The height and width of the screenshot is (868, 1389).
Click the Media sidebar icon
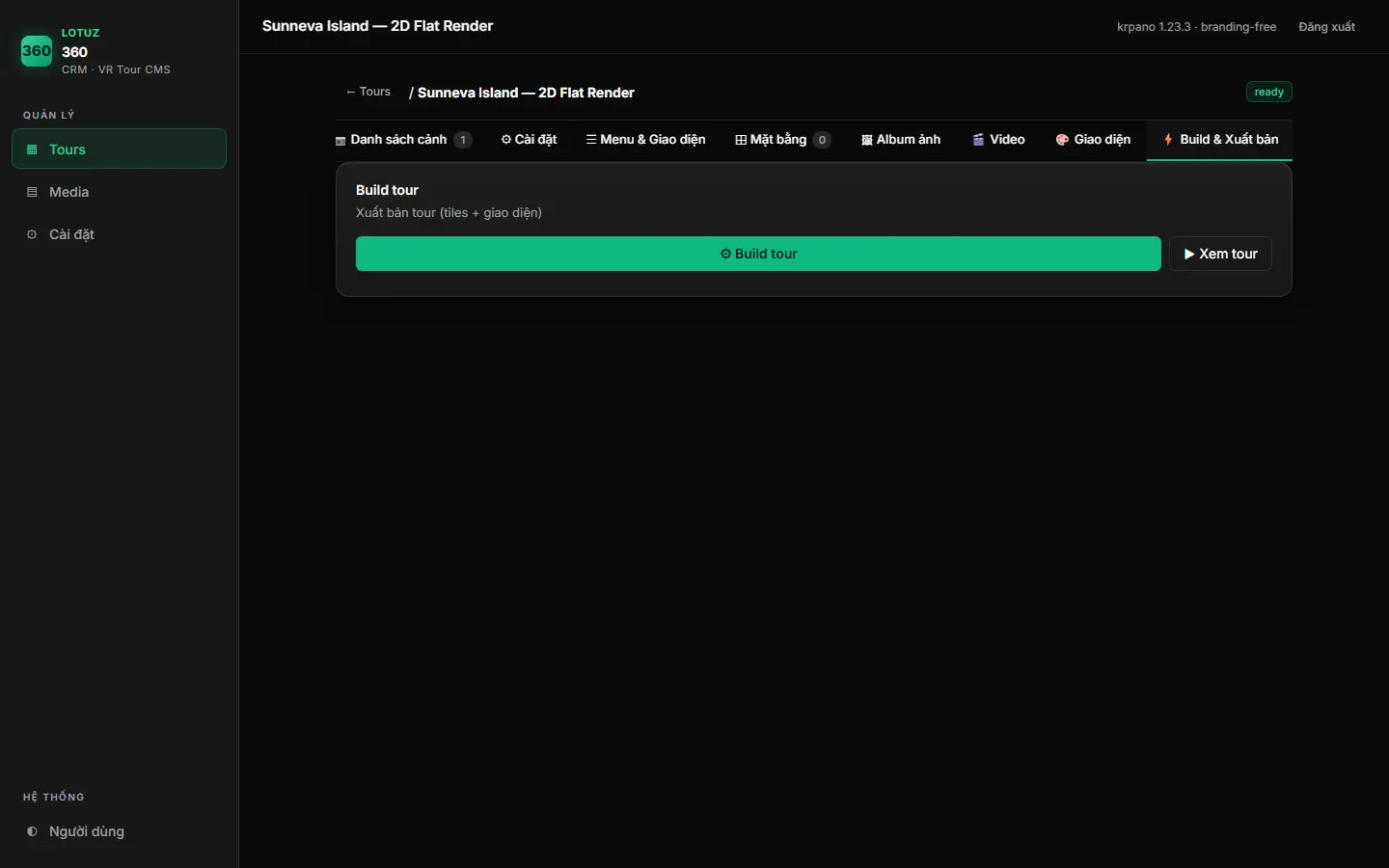tap(32, 192)
